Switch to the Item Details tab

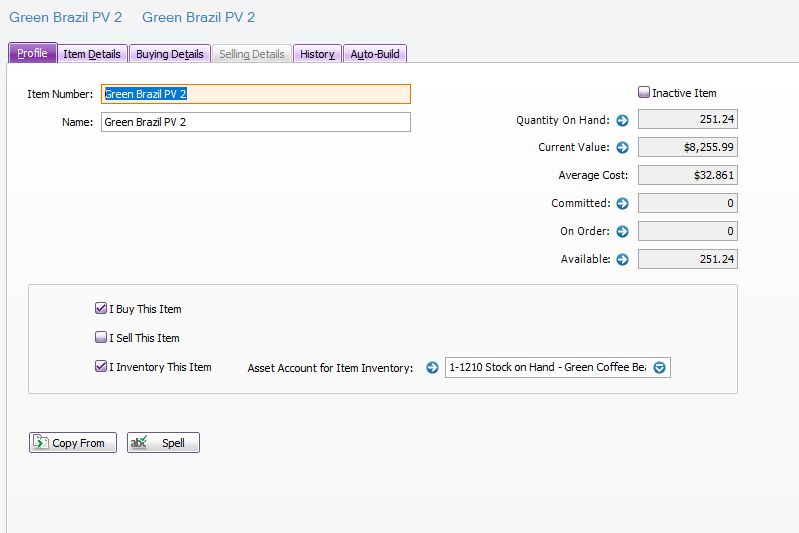[x=92, y=54]
